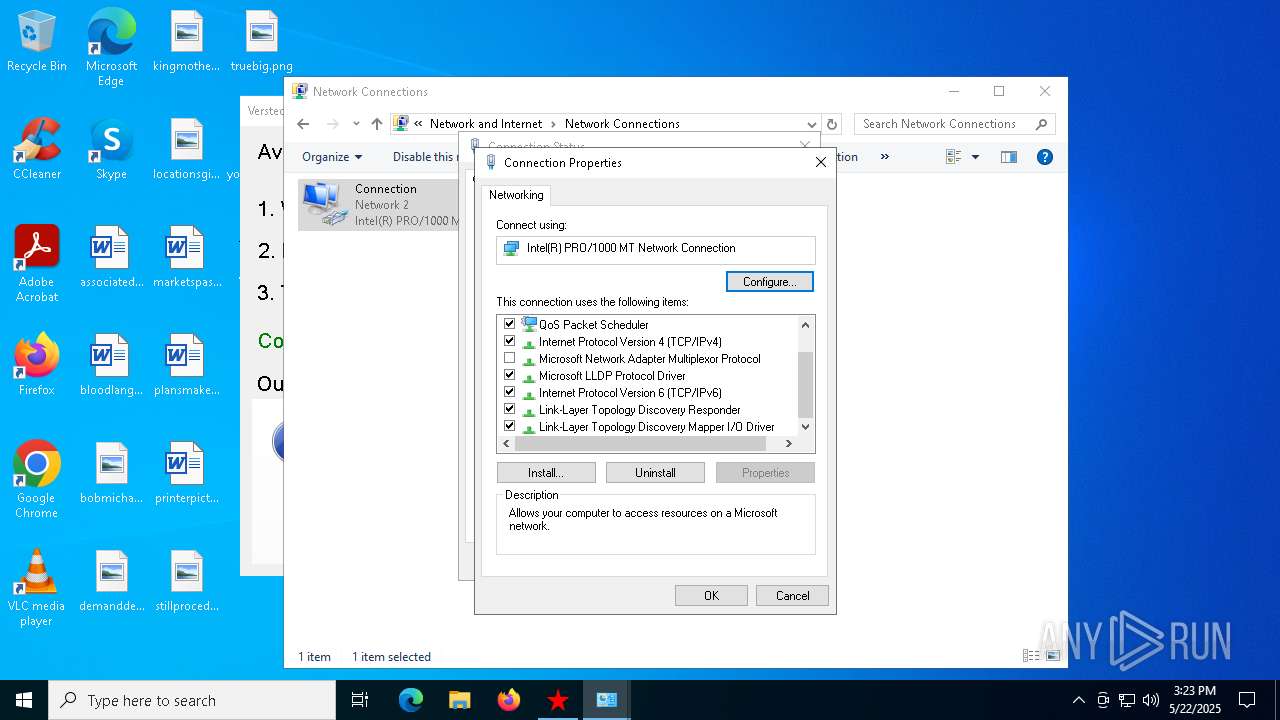The width and height of the screenshot is (1280, 720).
Task: Select printerpict Word document on desktop
Action: coord(186,474)
